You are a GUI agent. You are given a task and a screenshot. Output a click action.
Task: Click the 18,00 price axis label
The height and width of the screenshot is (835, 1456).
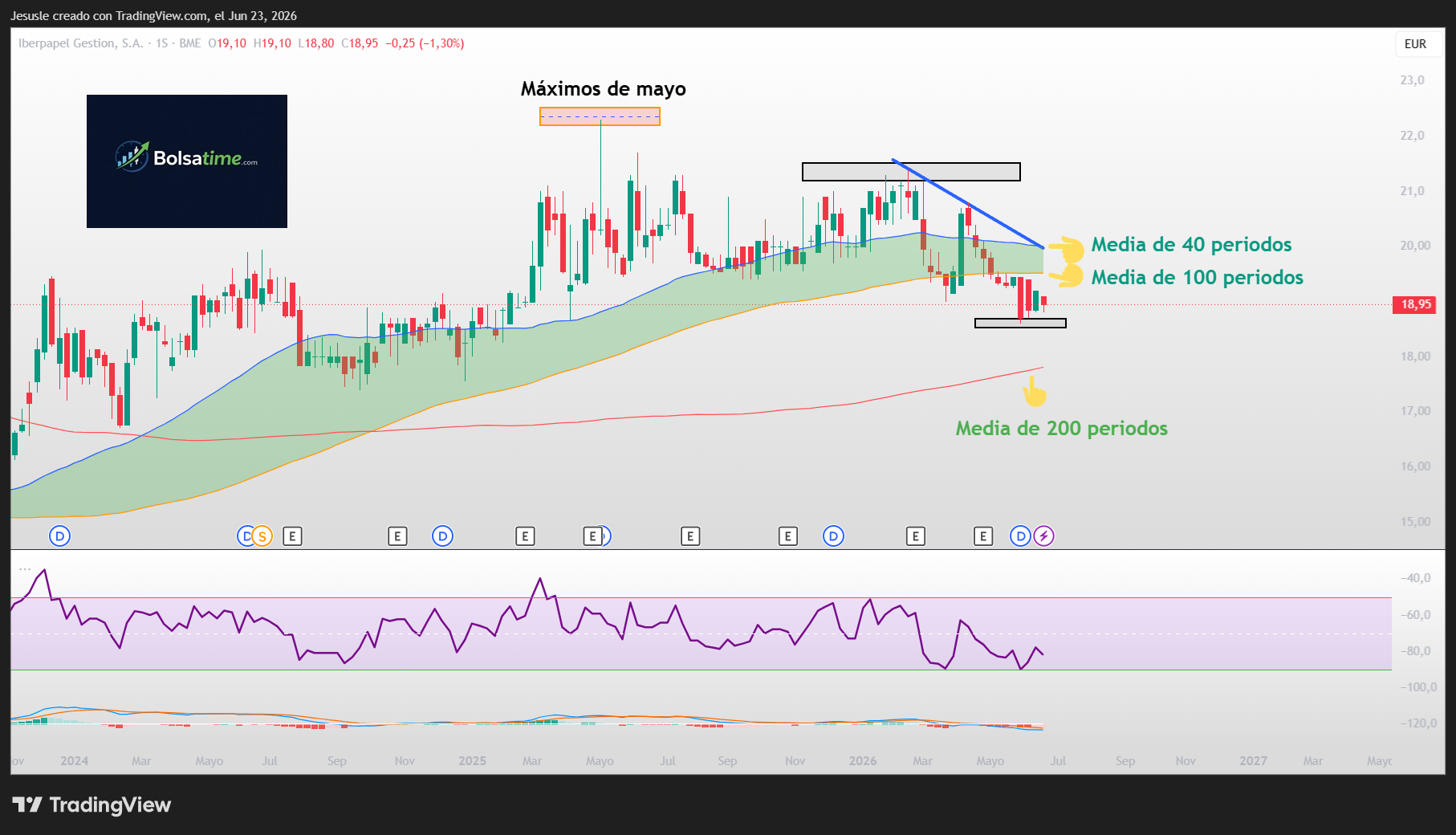click(1415, 356)
